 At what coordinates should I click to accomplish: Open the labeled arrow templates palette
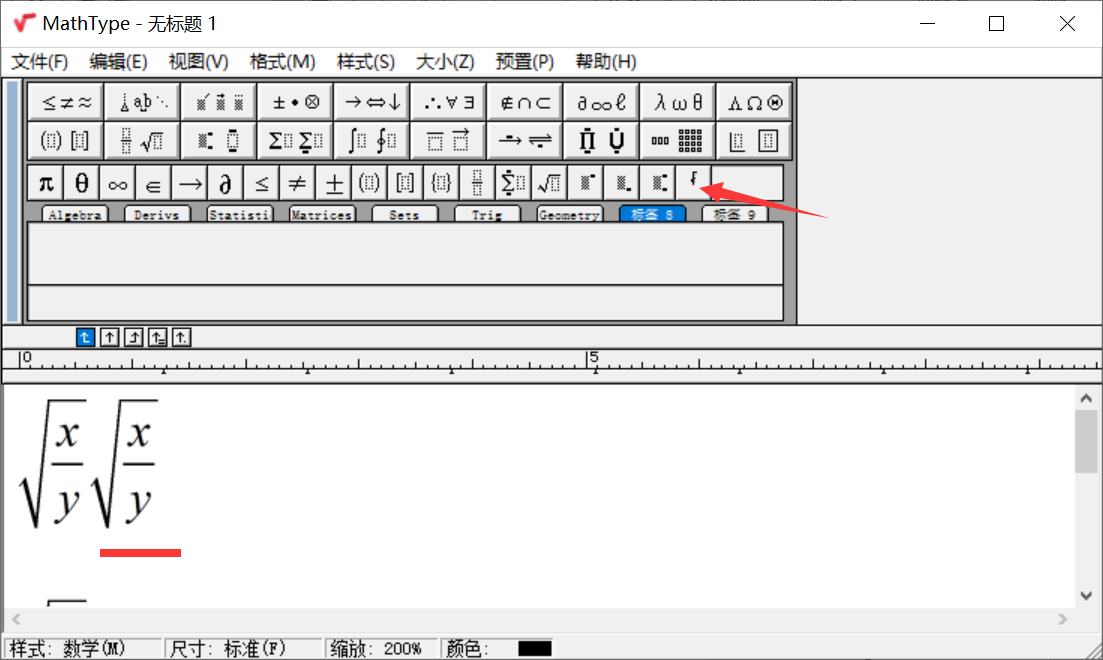525,141
